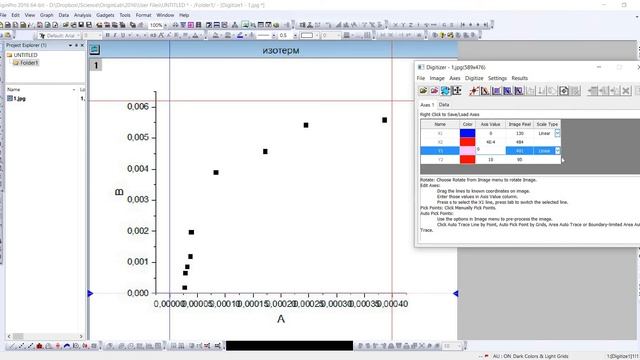The height and width of the screenshot is (360, 640).
Task: Open the Digitizer window's Results menu
Action: [x=519, y=78]
